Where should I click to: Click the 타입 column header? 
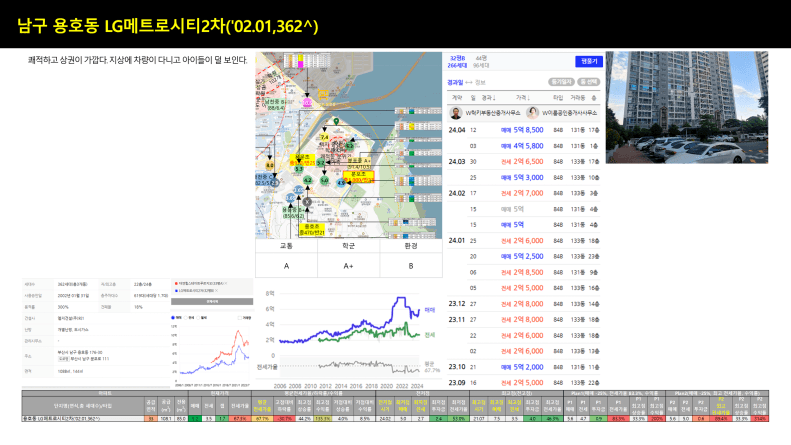(x=558, y=97)
